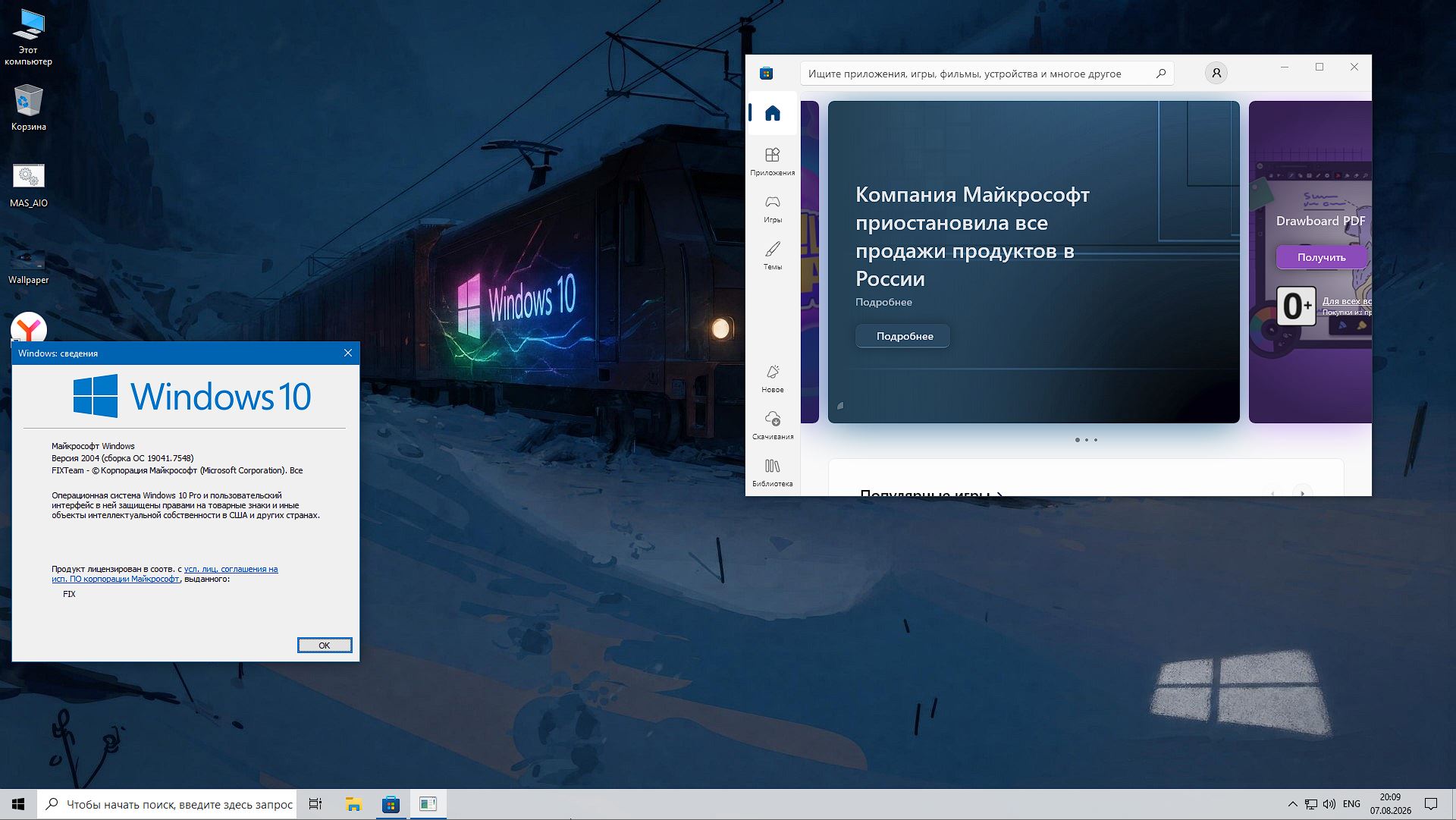Screen dimensions: 1456x820
Task: Open the Темы section in Store sidebar
Action: pos(772,256)
